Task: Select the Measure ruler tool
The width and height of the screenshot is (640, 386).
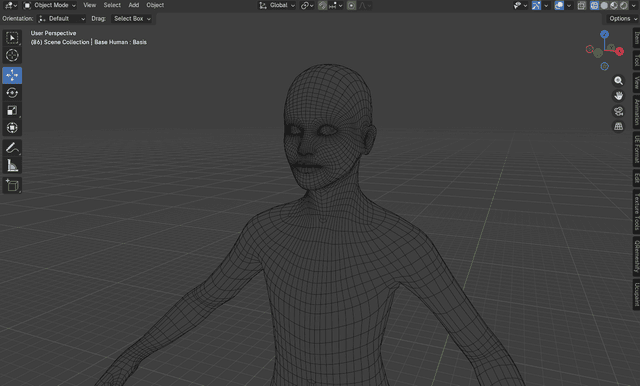Action: pyautogui.click(x=12, y=166)
